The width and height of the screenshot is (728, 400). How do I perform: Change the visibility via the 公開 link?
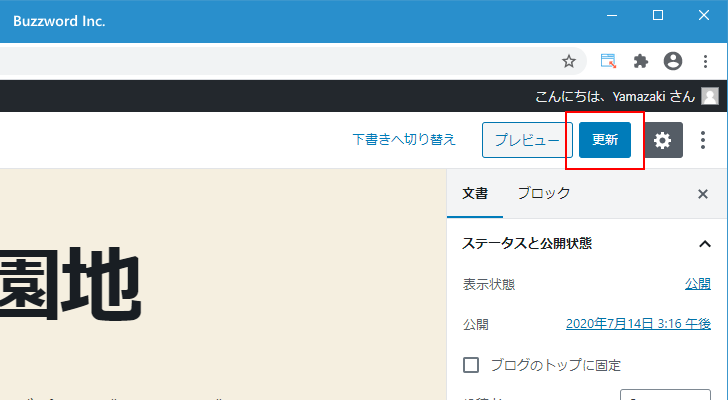[x=698, y=284]
